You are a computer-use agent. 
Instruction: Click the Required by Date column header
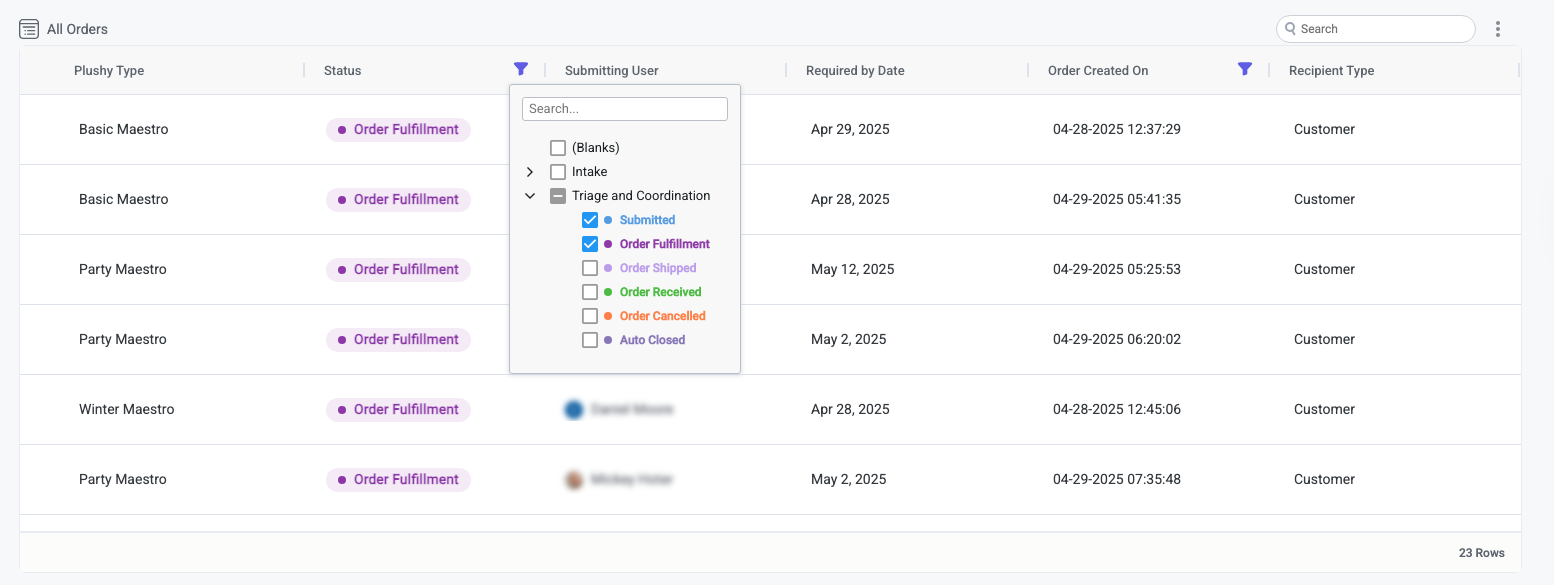[x=855, y=71]
